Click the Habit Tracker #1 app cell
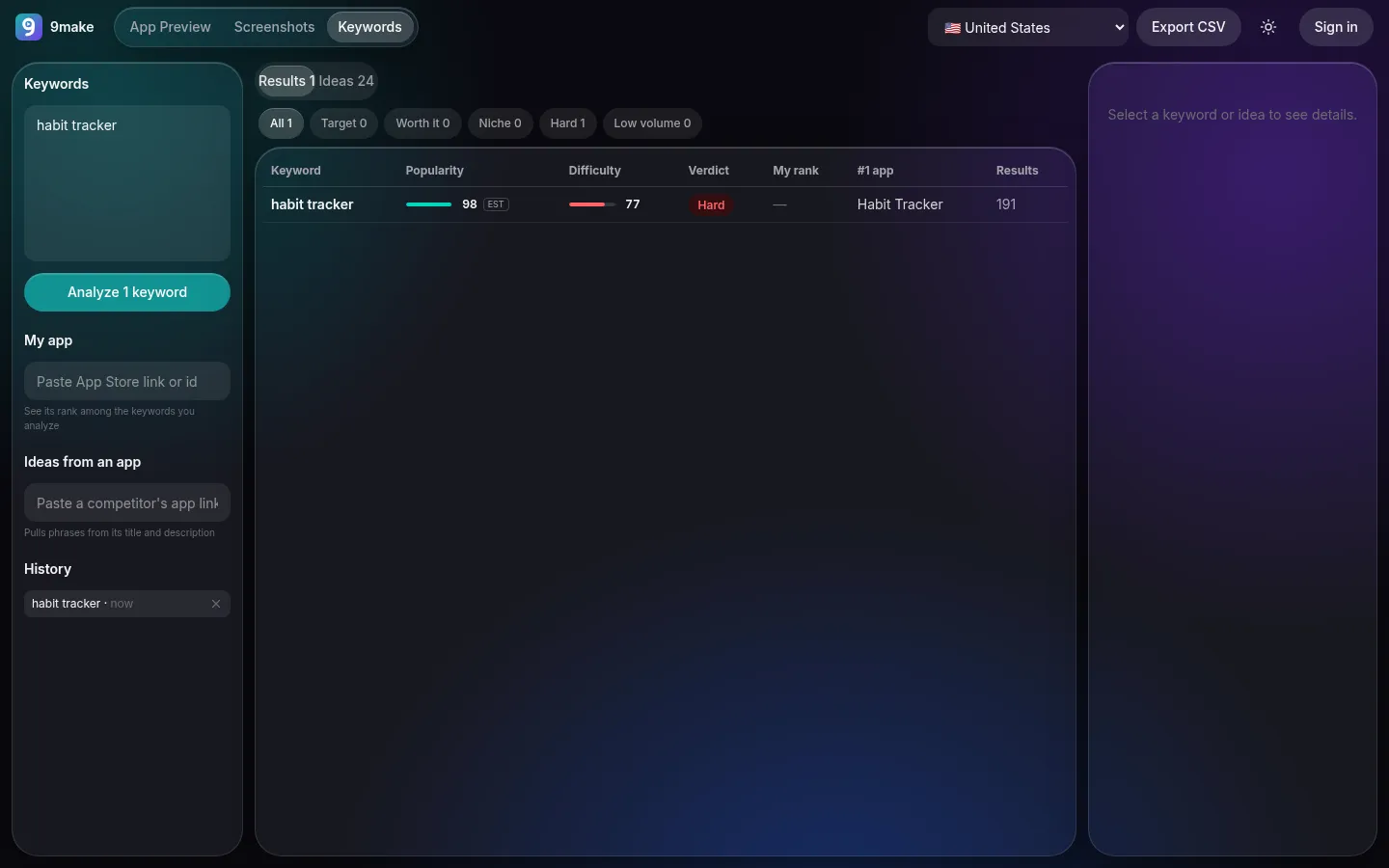Viewport: 1389px width, 868px height. coord(900,204)
